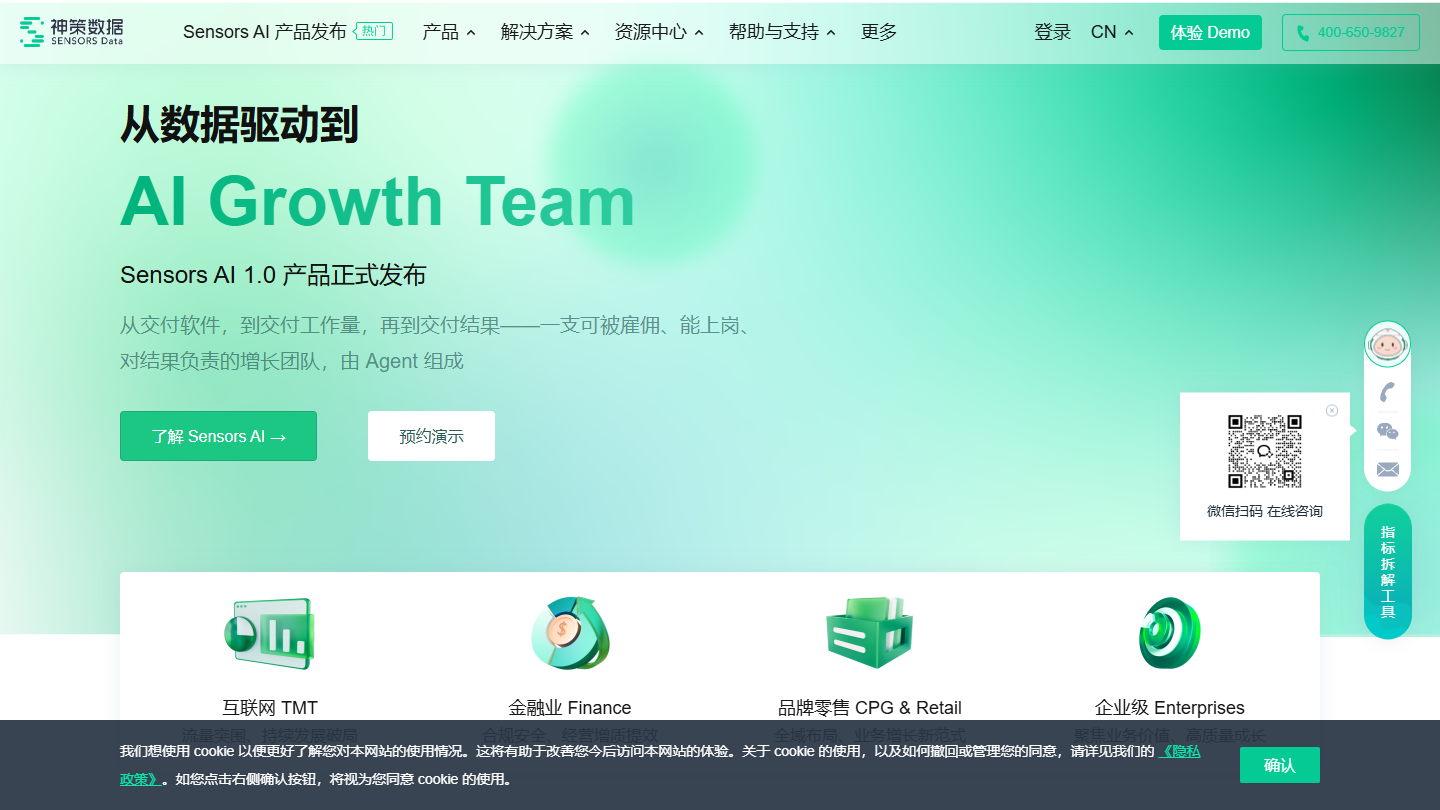1440x810 pixels.
Task: Click the Sensors Data logo
Action: 71,32
